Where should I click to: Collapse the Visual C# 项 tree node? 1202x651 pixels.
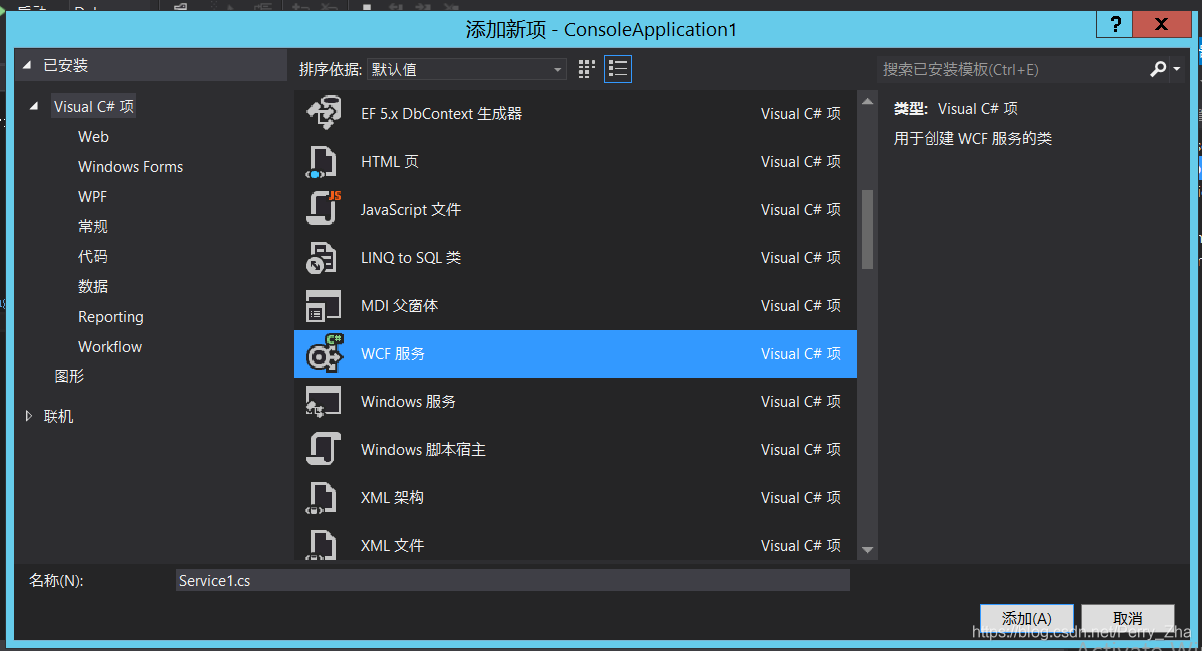(36, 107)
